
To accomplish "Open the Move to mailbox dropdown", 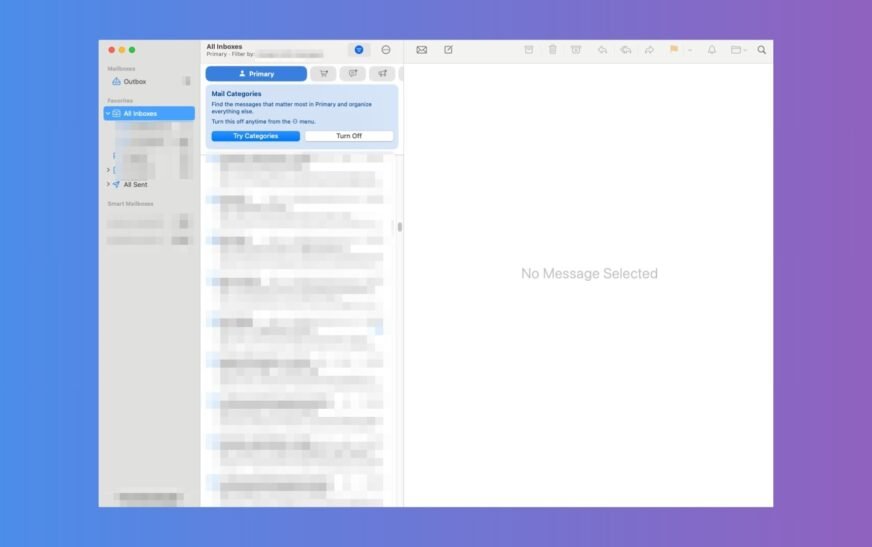I will coord(738,50).
